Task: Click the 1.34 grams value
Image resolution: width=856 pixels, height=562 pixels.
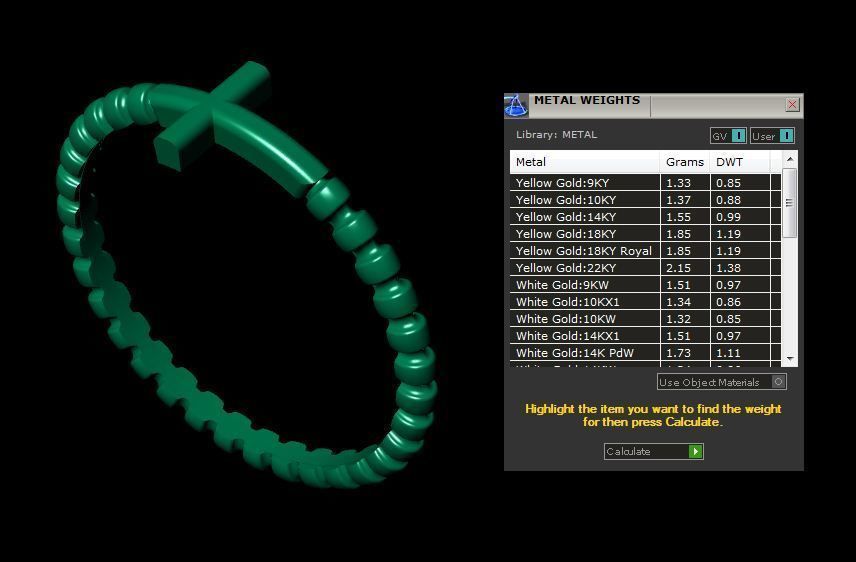Action: 679,302
